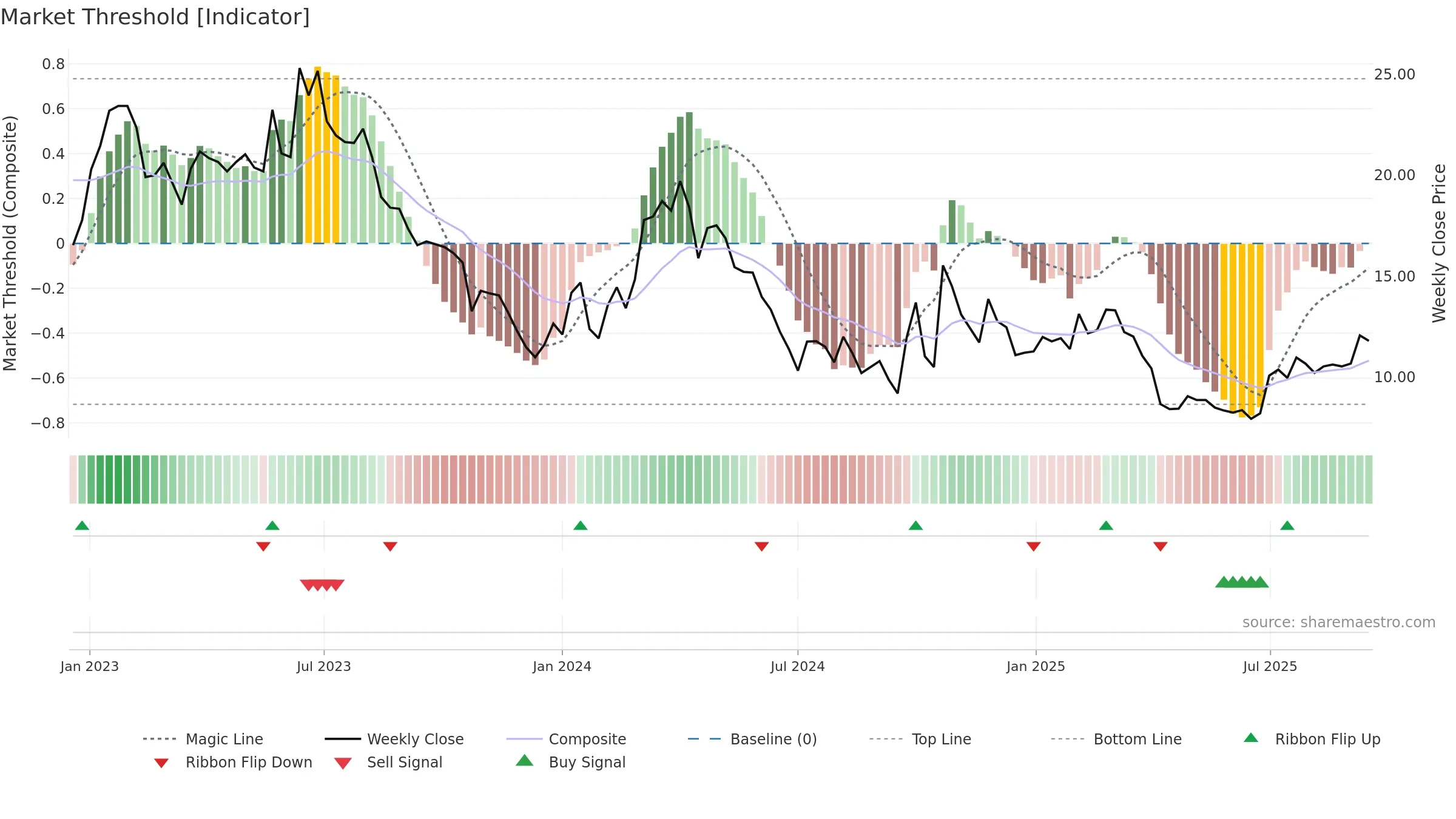The width and height of the screenshot is (1456, 819).
Task: Click the ribbon flip up triangle after Jan 2025
Action: coord(1106,525)
